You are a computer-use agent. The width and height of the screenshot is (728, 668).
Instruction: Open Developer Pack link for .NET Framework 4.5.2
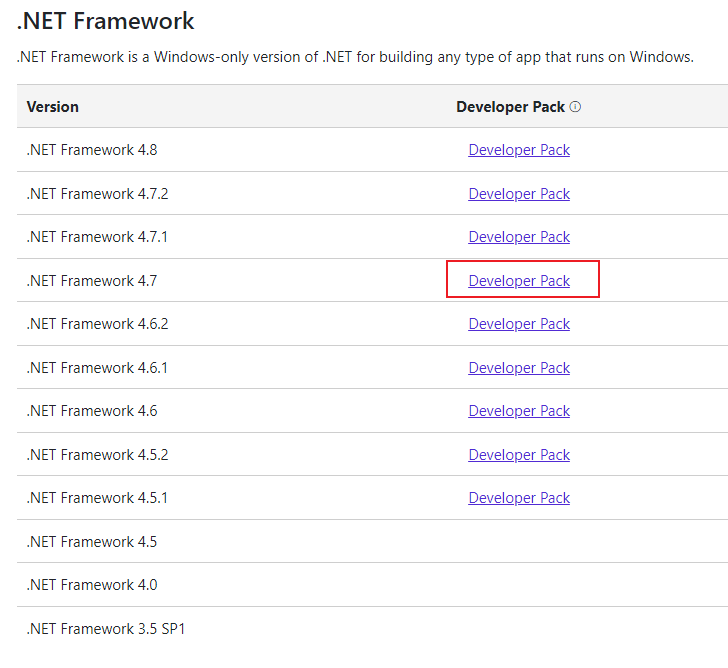point(519,454)
